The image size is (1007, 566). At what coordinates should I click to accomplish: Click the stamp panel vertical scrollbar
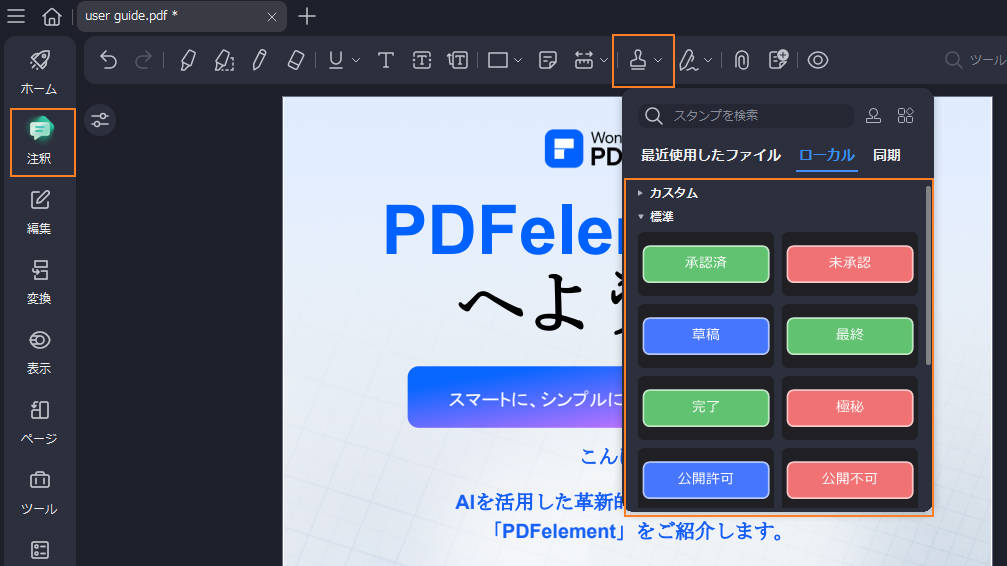[x=928, y=275]
